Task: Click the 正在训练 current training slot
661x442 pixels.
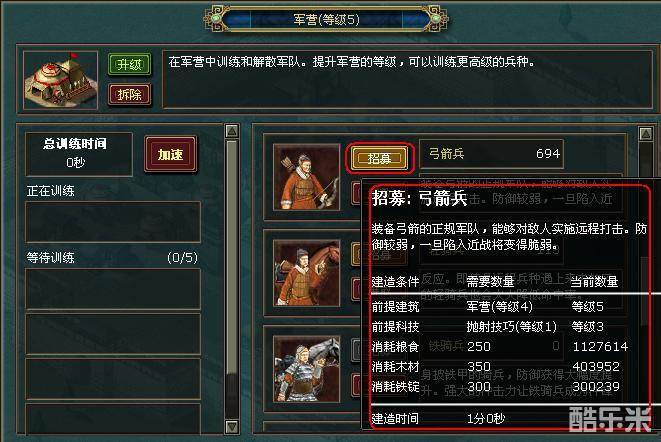Action: pyautogui.click(x=113, y=222)
